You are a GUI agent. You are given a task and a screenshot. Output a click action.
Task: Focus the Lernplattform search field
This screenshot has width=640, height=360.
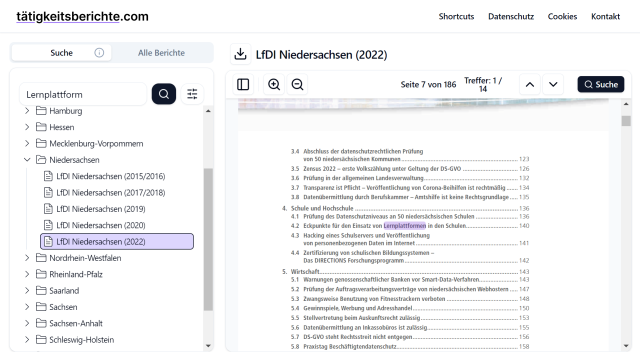pyautogui.click(x=83, y=94)
